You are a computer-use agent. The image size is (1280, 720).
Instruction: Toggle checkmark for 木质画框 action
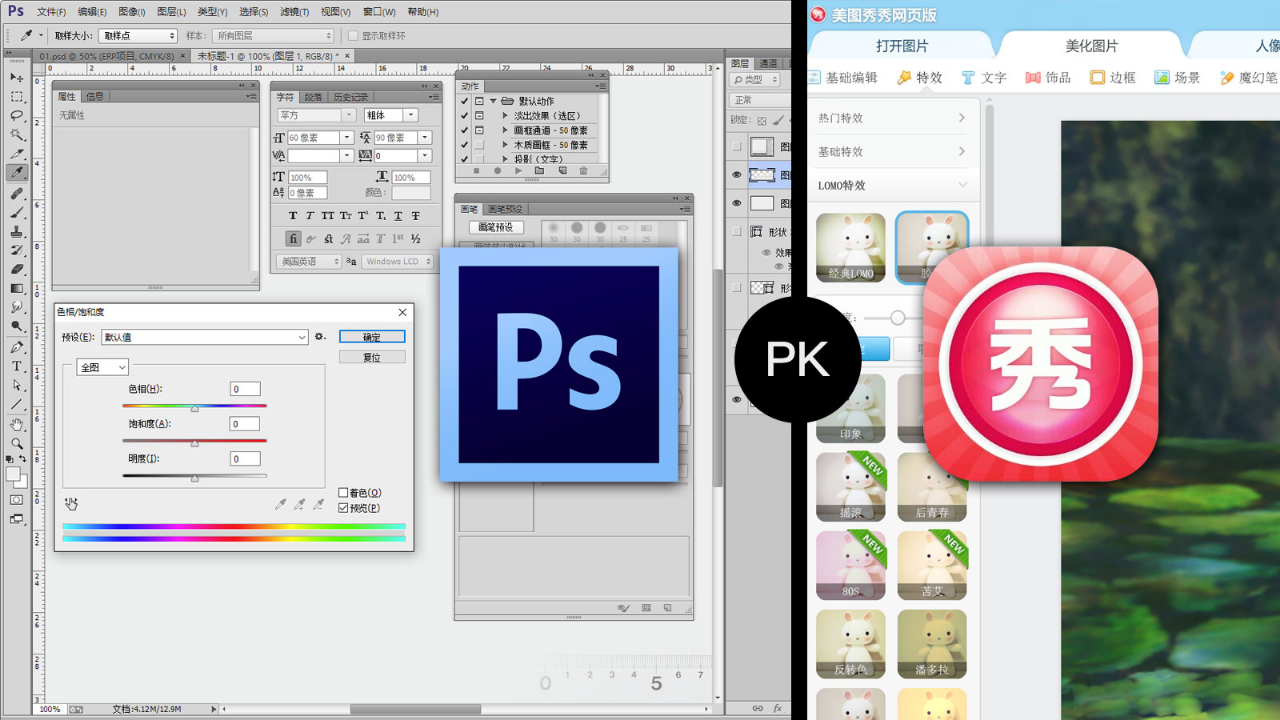pos(464,145)
